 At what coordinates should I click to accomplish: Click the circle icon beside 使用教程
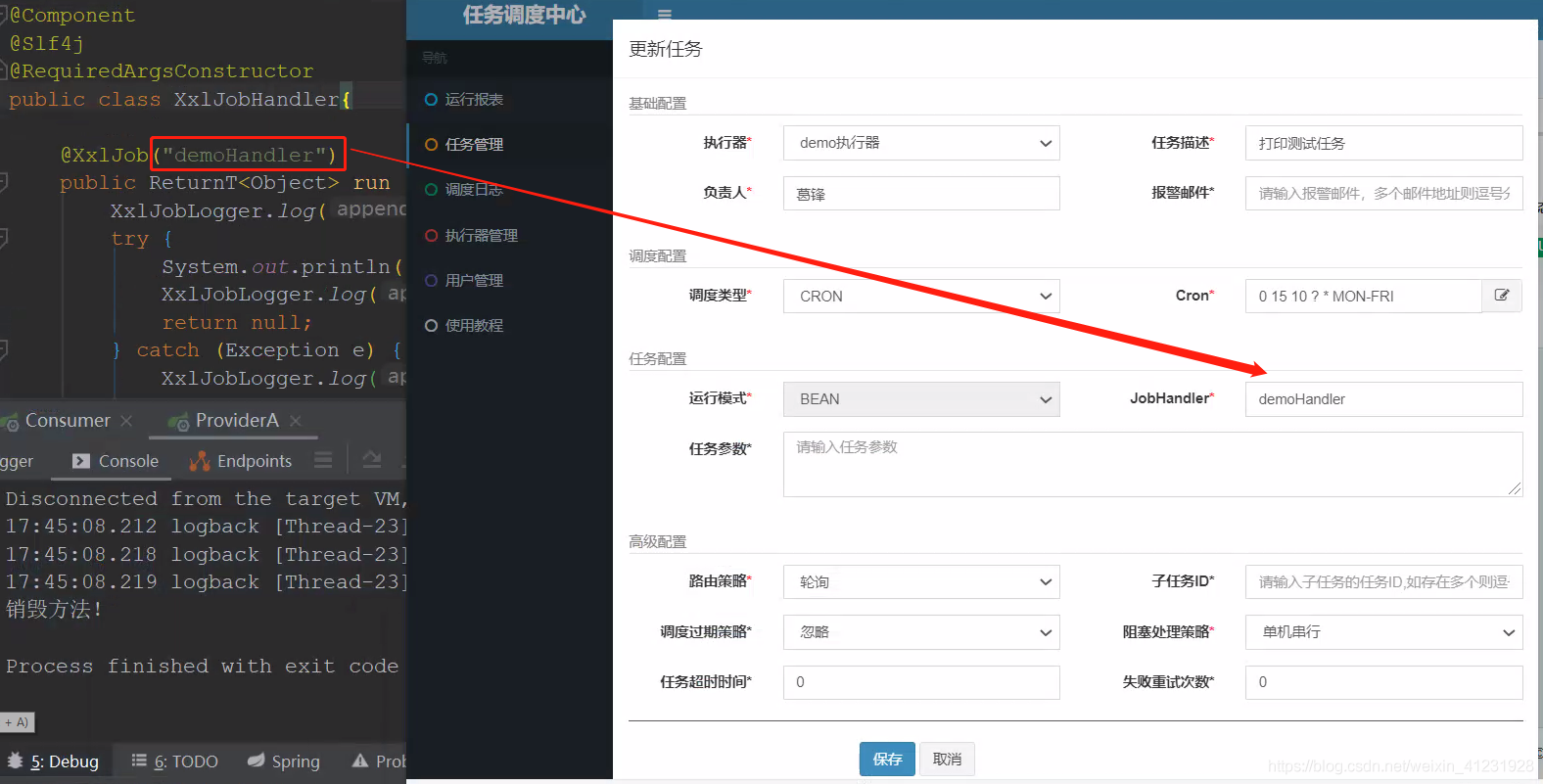[x=431, y=326]
